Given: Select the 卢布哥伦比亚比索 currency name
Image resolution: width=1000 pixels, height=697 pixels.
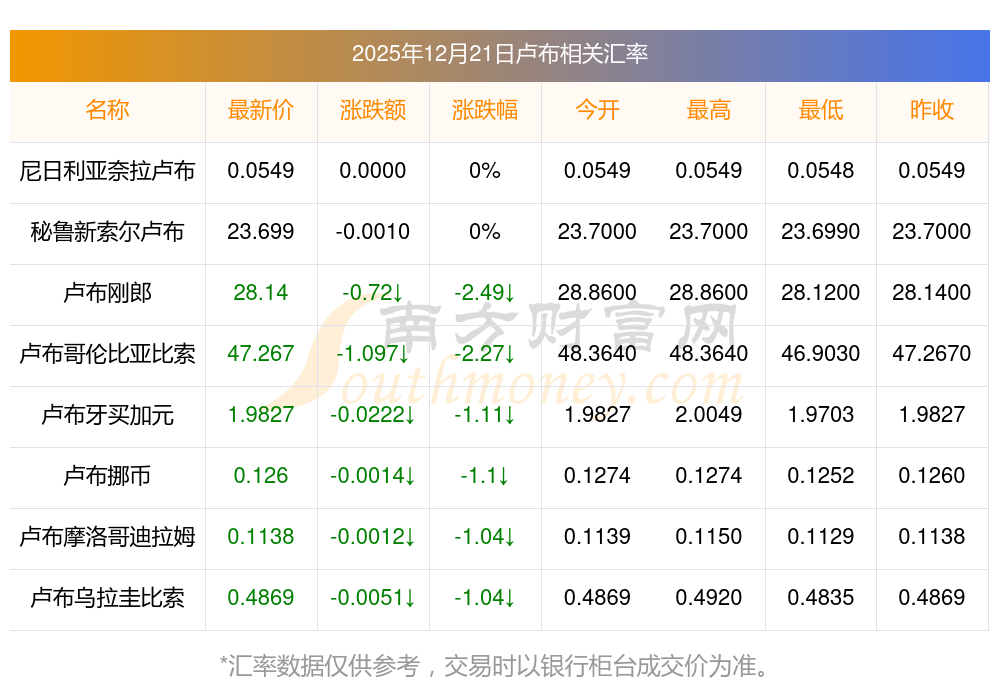Looking at the screenshot, I should [107, 354].
